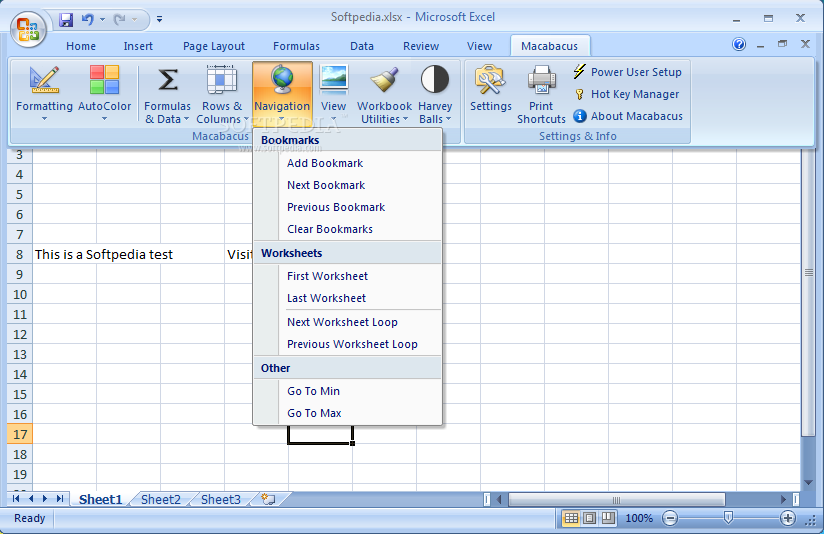Choose Next Worksheet Loop
The image size is (824, 534).
tap(347, 322)
